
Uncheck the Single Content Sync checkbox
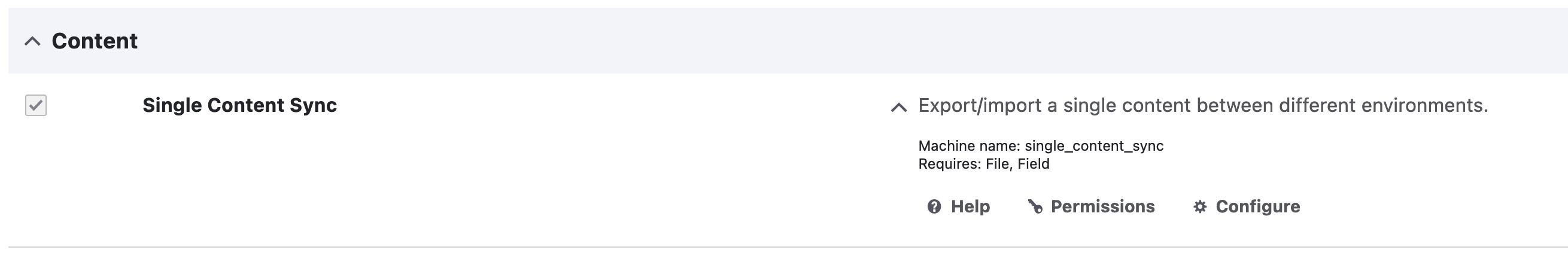pos(36,105)
